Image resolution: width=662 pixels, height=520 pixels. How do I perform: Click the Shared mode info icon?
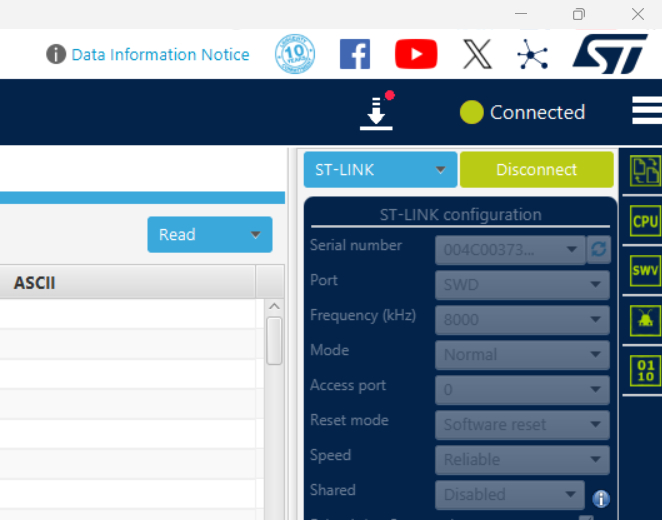[601, 499]
